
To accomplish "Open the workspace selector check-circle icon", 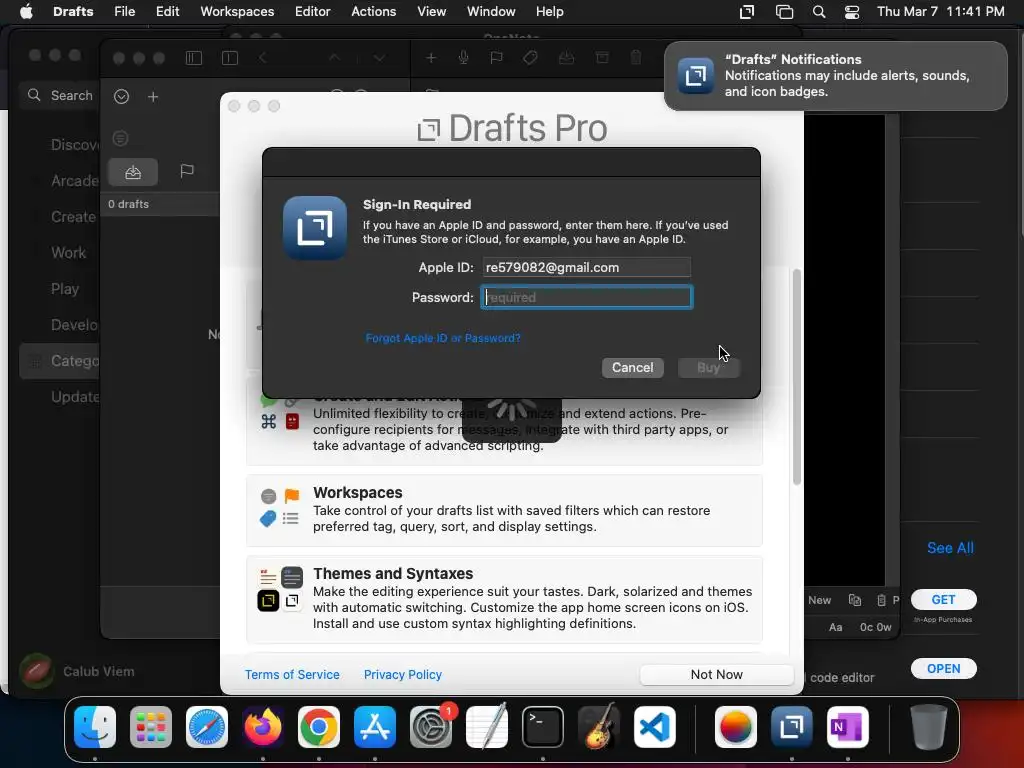I will pyautogui.click(x=121, y=97).
